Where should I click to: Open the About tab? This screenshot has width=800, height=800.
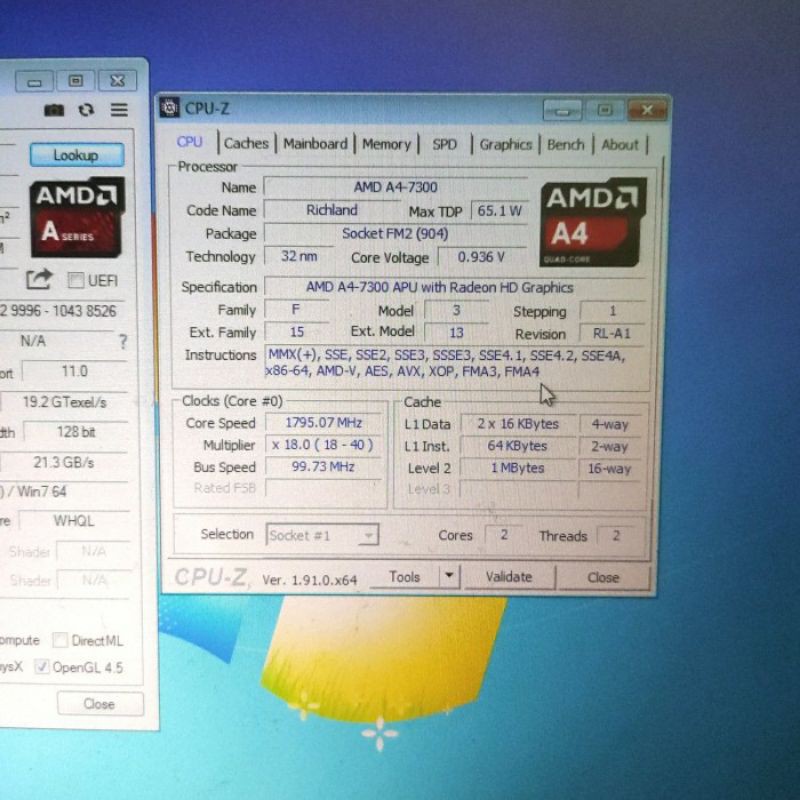(620, 145)
